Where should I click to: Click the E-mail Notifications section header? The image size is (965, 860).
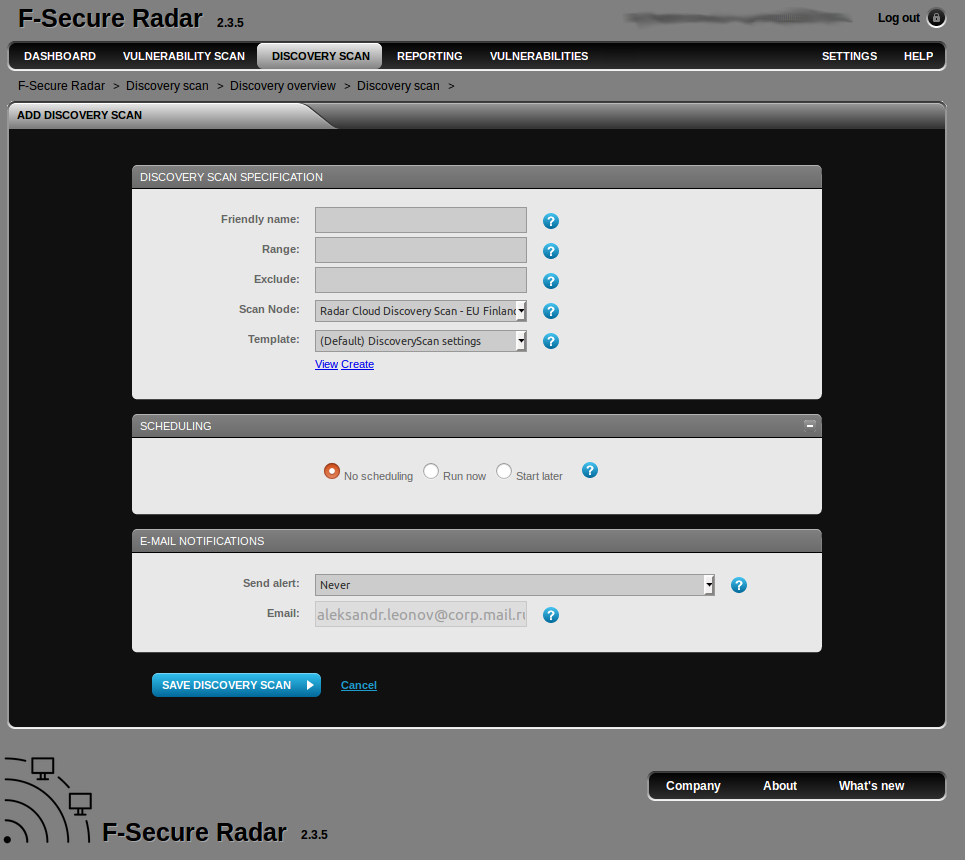tap(477, 541)
